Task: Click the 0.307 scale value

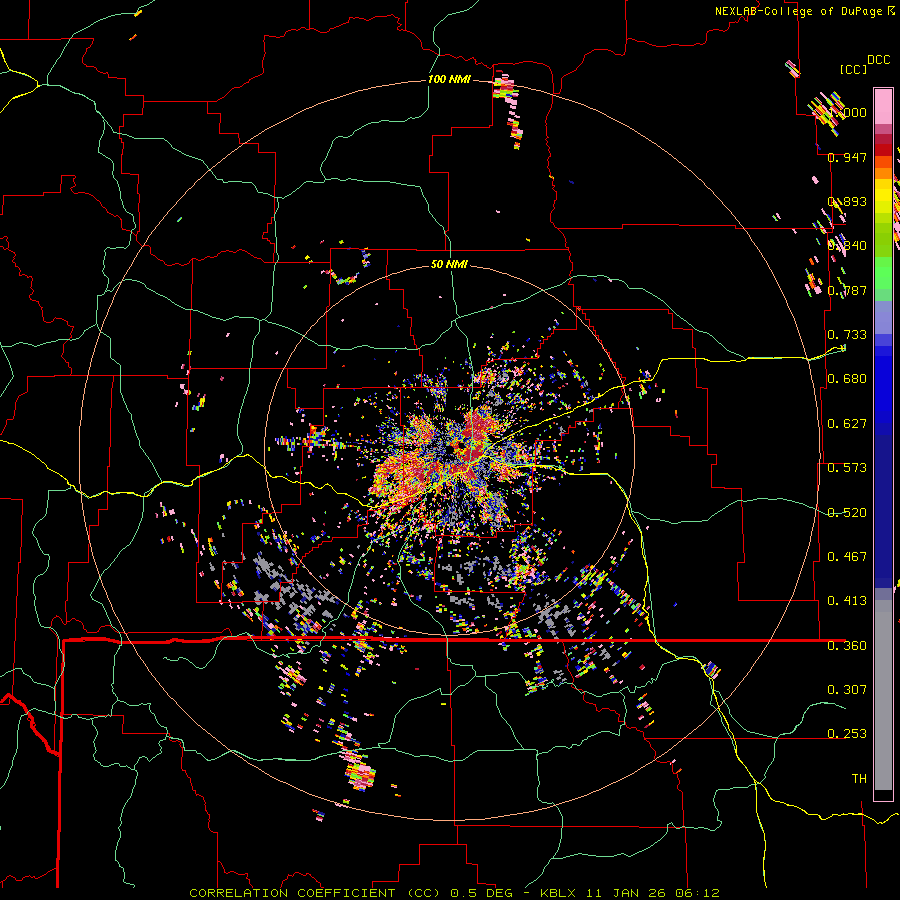Action: 847,689
